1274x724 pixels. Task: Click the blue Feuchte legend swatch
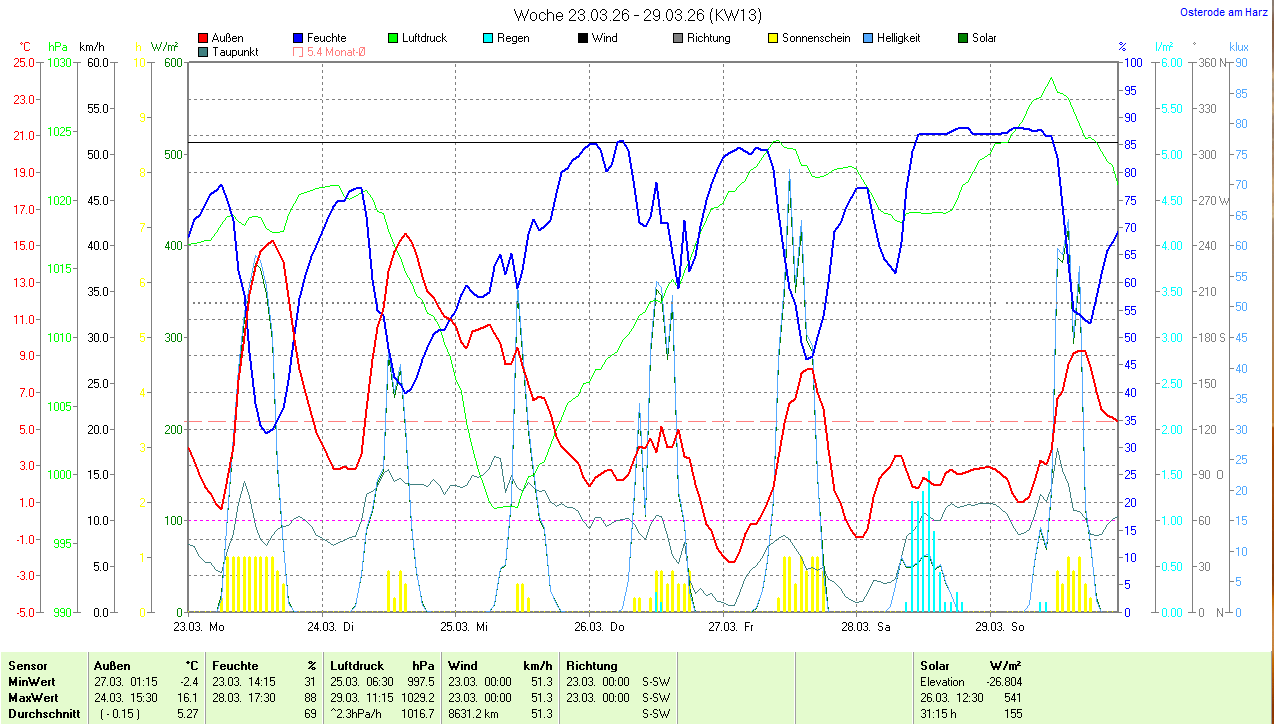(x=299, y=39)
